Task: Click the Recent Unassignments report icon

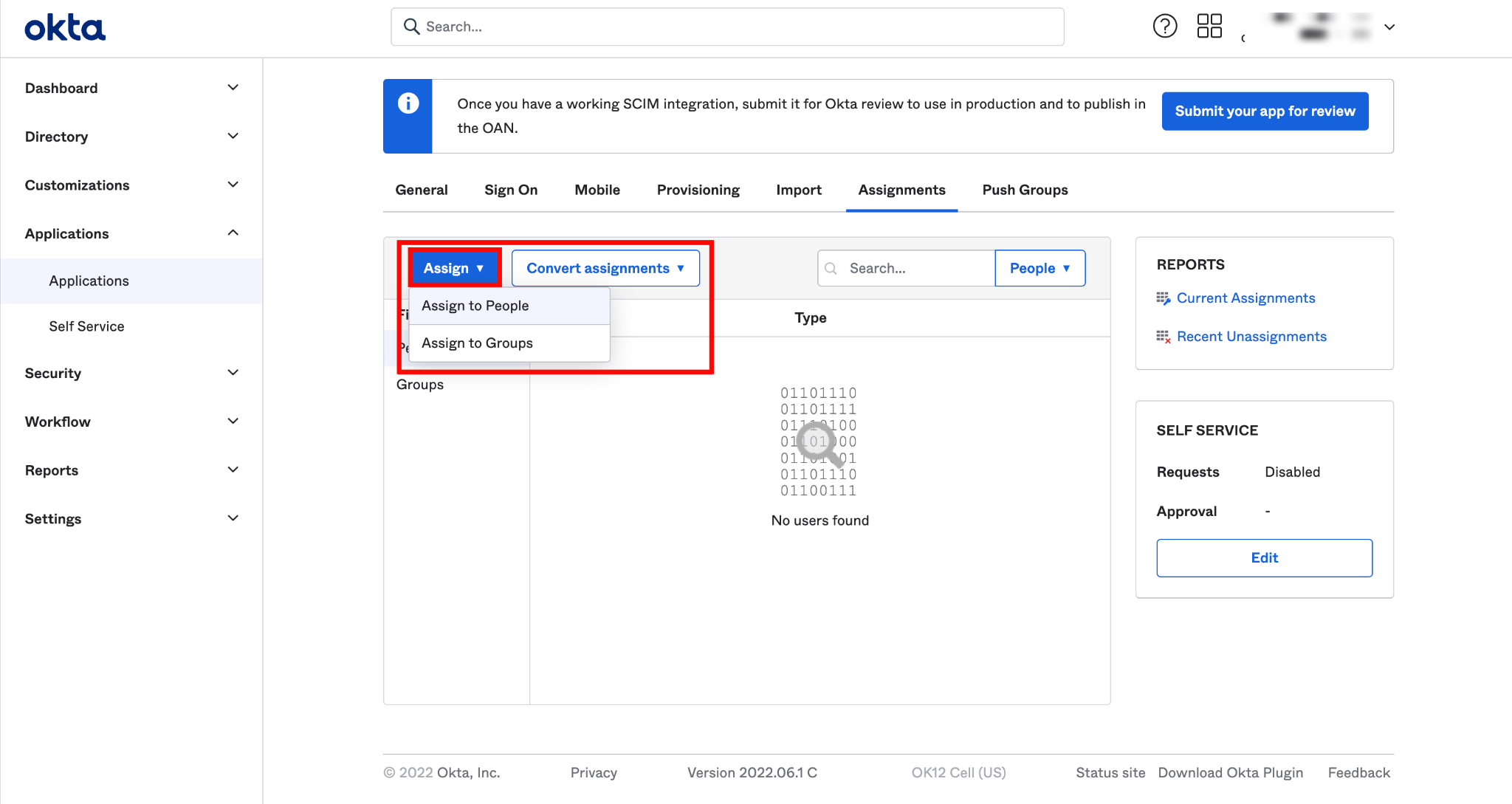Action: pos(1164,337)
